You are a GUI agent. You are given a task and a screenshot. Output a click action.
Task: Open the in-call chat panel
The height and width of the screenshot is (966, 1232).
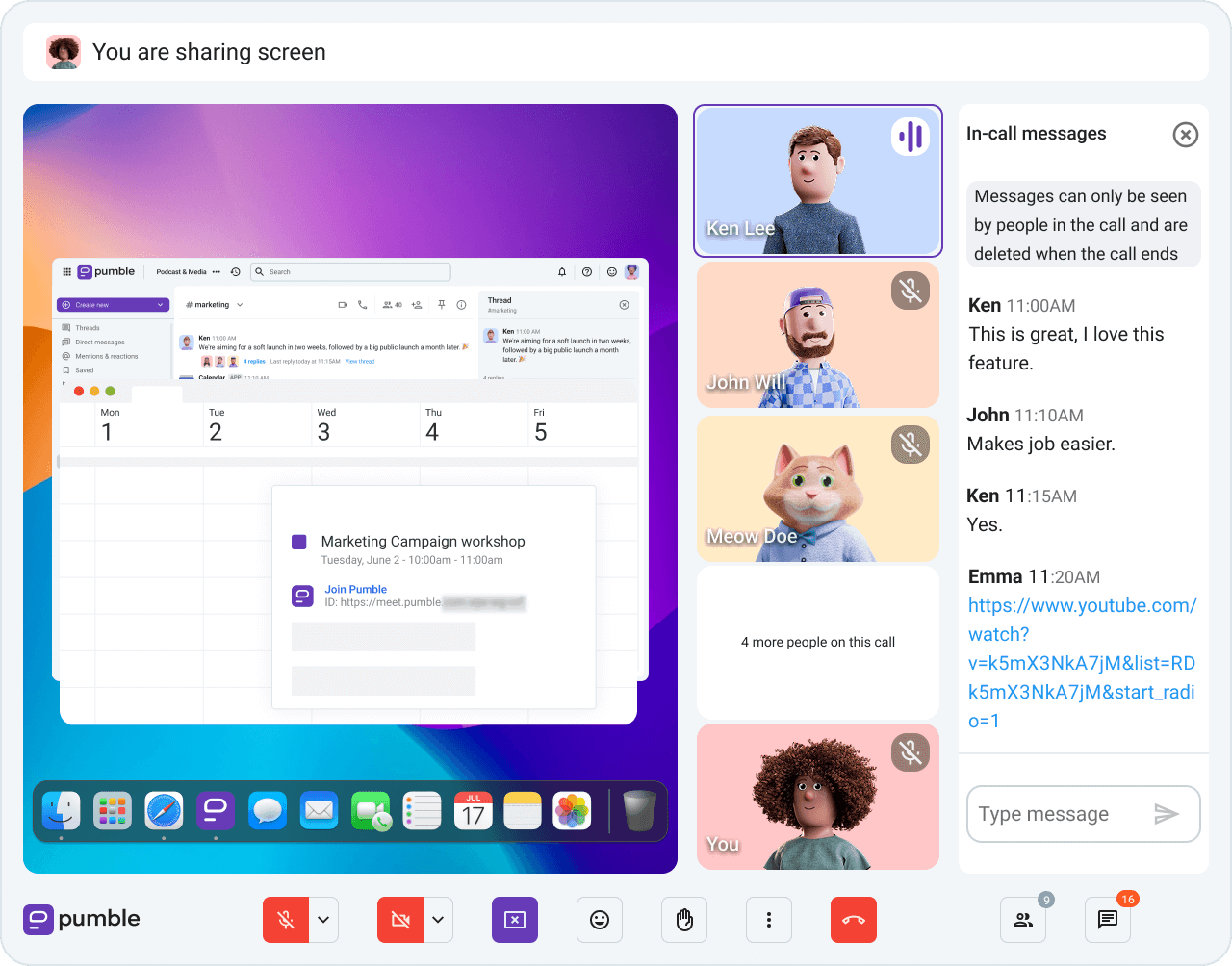pyautogui.click(x=1108, y=920)
